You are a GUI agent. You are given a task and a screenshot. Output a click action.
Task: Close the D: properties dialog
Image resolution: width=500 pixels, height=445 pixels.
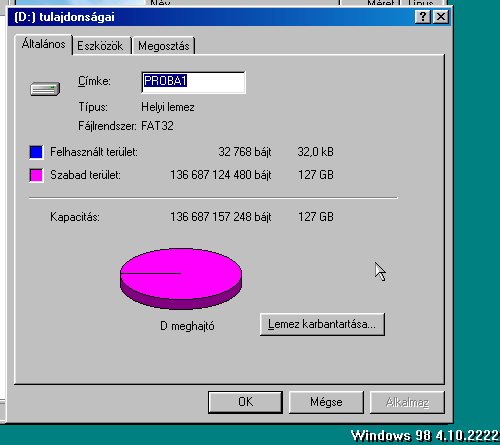pos(441,17)
